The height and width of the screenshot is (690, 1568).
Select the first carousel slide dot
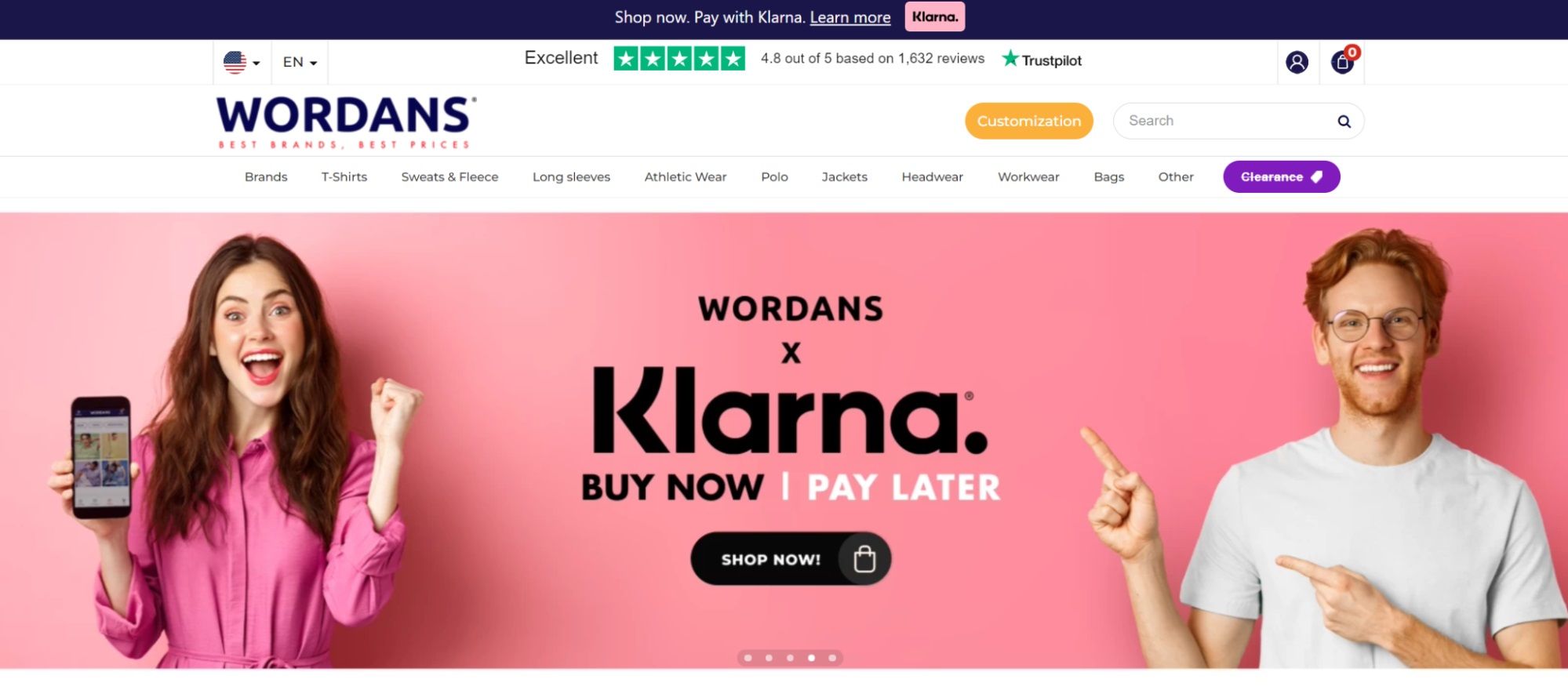point(748,658)
